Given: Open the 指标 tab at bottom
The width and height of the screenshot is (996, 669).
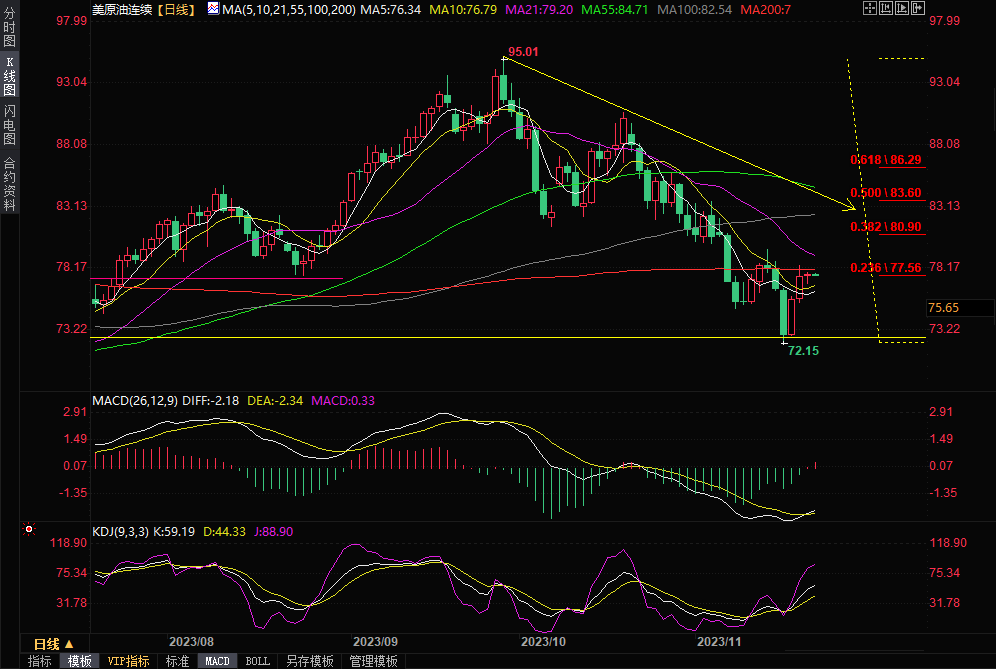Looking at the screenshot, I should coord(39,661).
